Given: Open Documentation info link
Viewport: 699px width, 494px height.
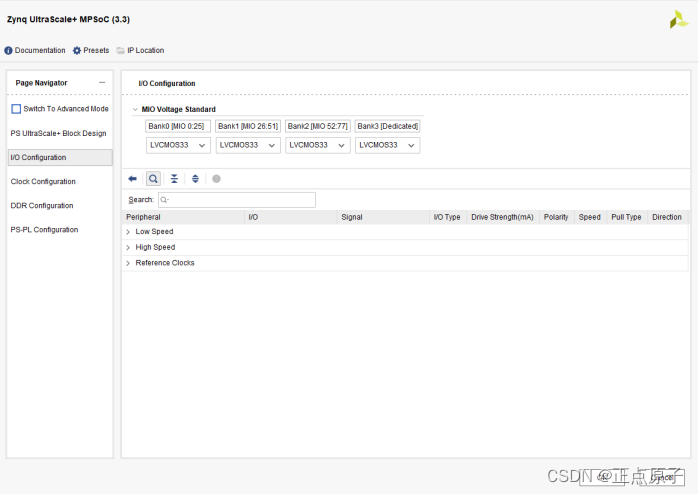Looking at the screenshot, I should pyautogui.click(x=35, y=50).
